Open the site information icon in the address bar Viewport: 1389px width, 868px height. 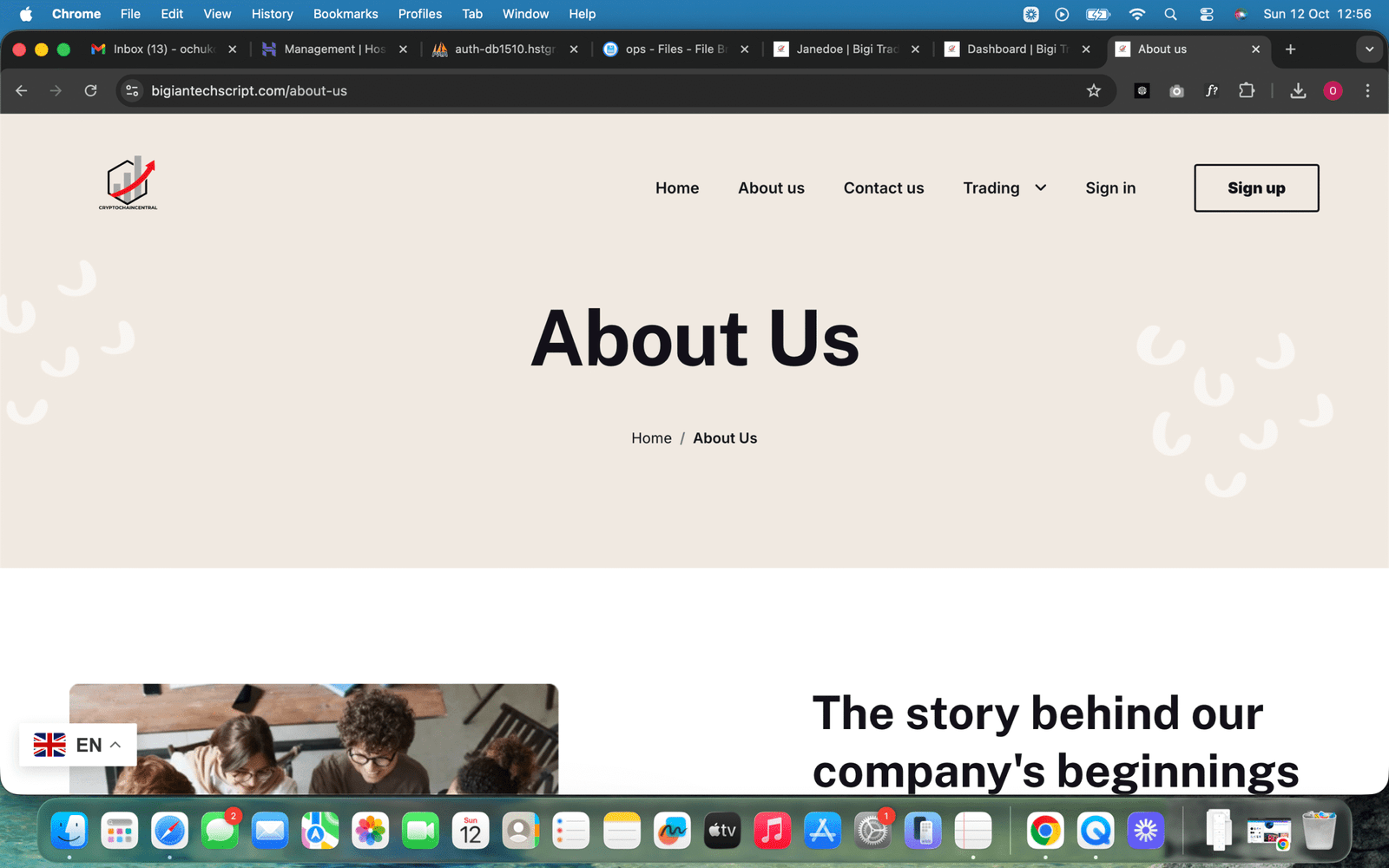click(x=132, y=90)
